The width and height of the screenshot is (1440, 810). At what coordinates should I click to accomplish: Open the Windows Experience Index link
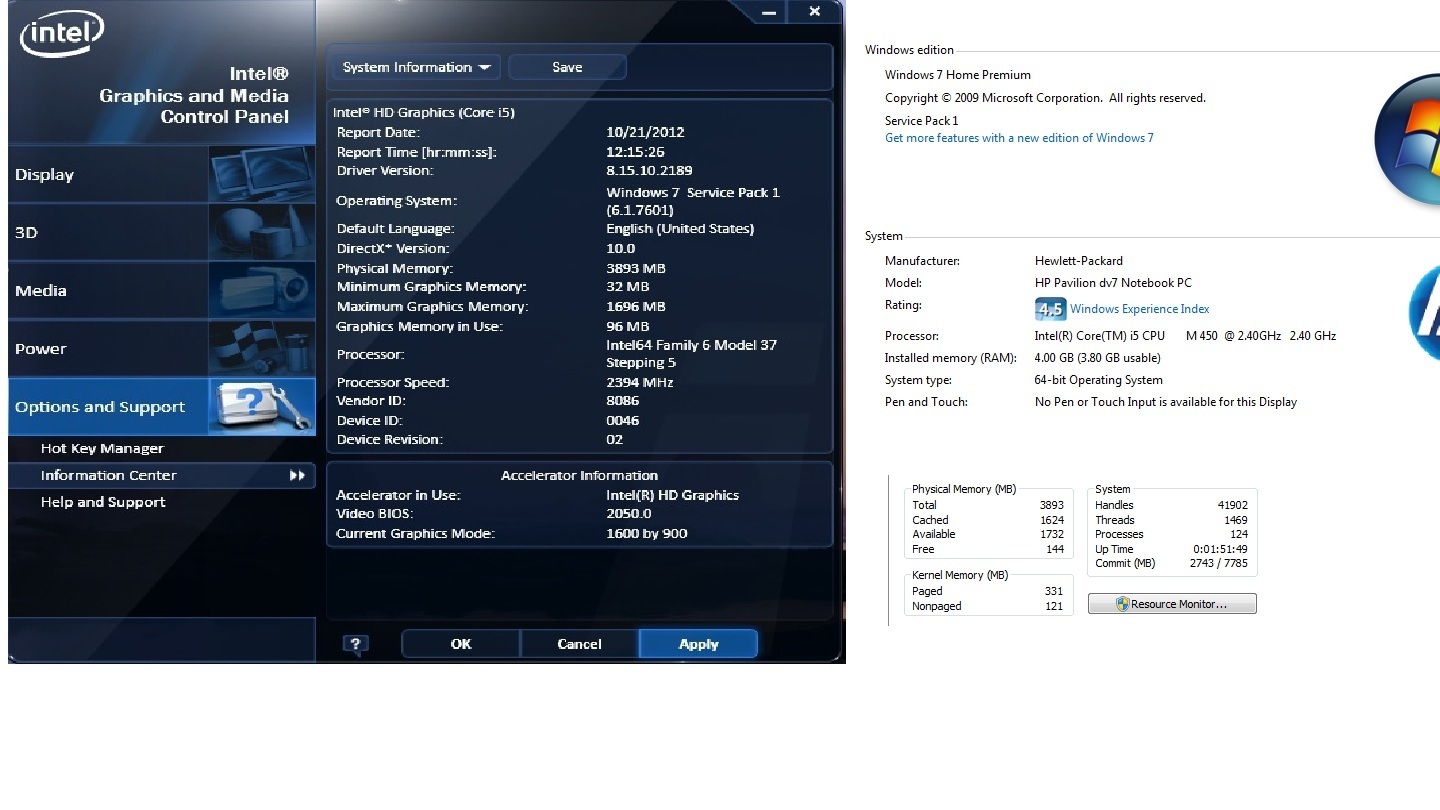[x=1139, y=309]
